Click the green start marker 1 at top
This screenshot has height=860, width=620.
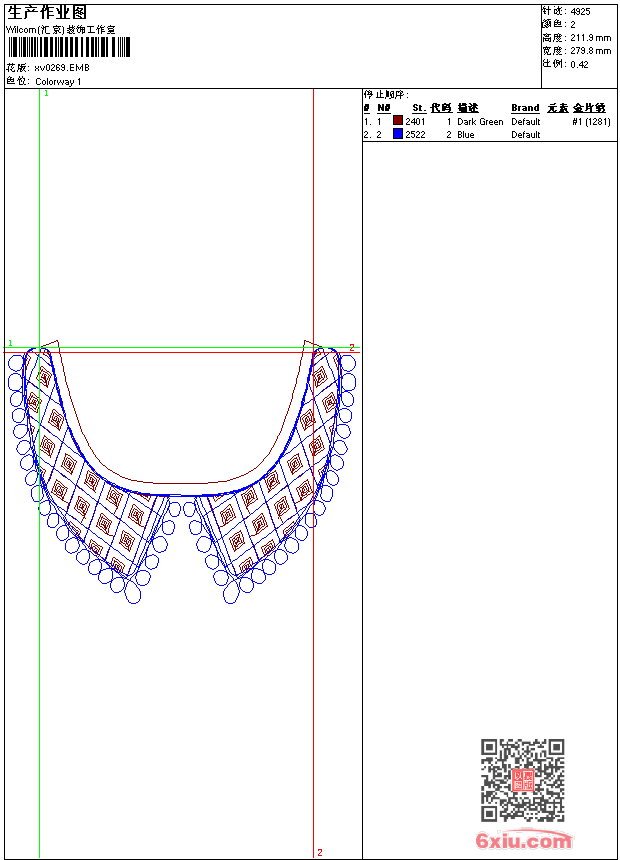46,93
